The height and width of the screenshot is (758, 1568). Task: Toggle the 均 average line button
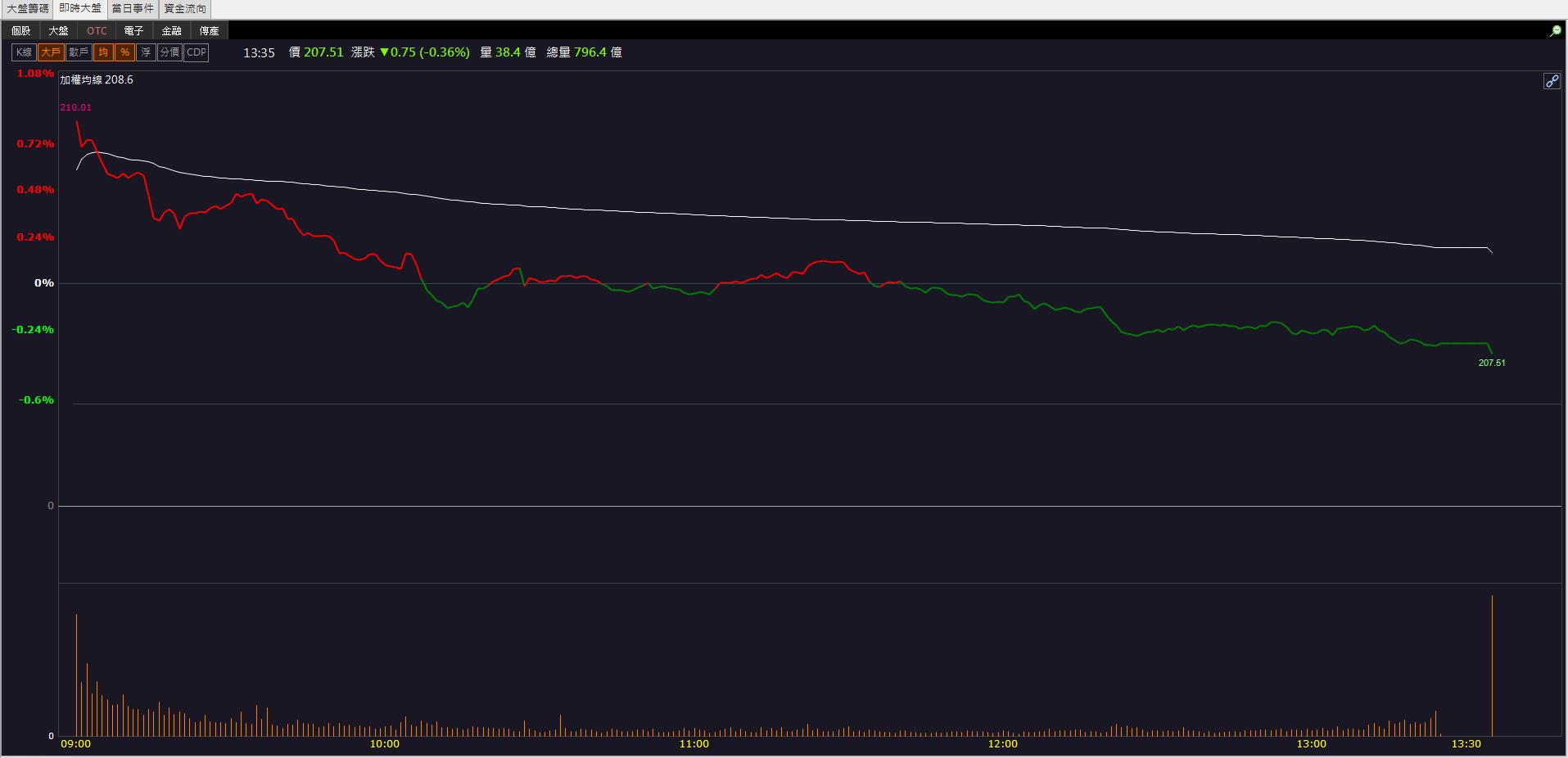[x=103, y=52]
